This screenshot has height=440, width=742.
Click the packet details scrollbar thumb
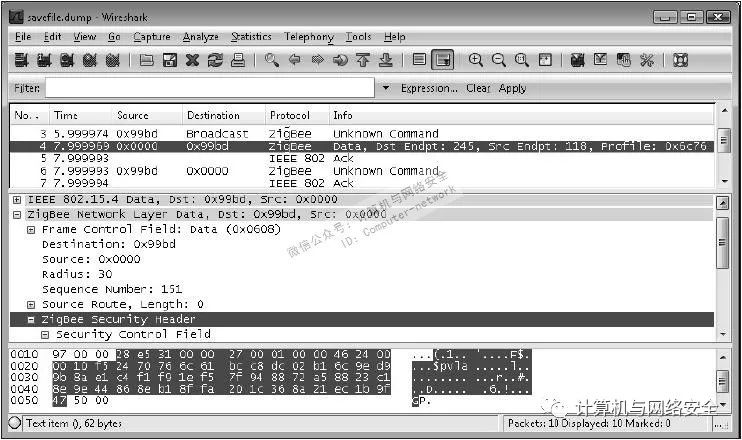[x=722, y=243]
